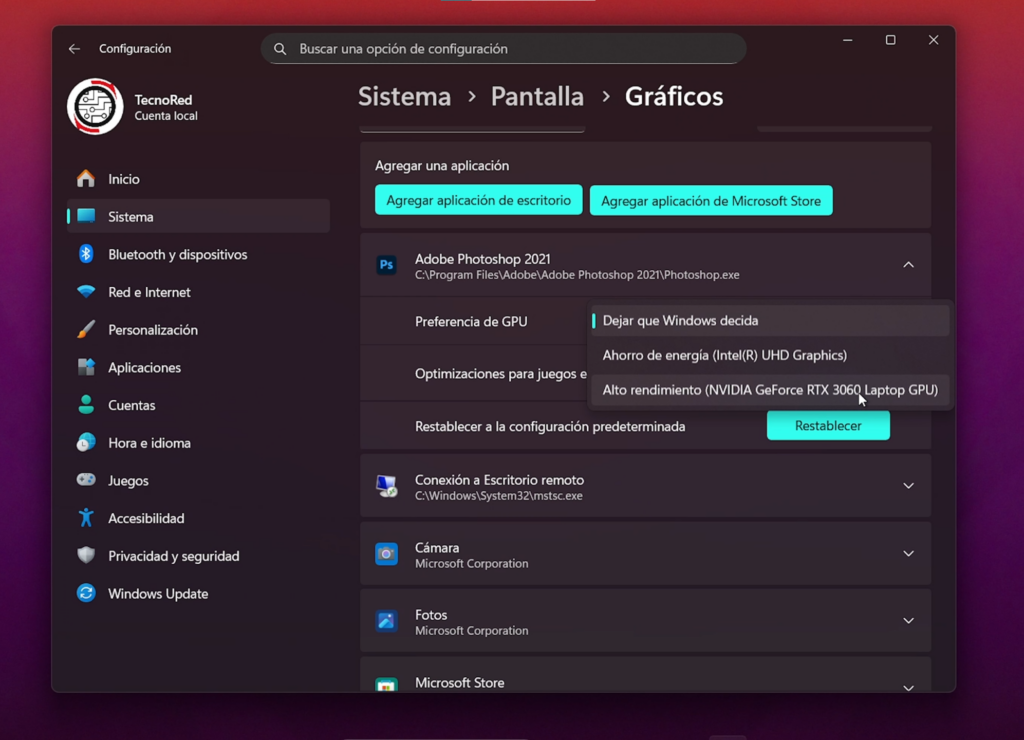Select Ahorro de energía Intel UHD Graphics

coord(725,355)
